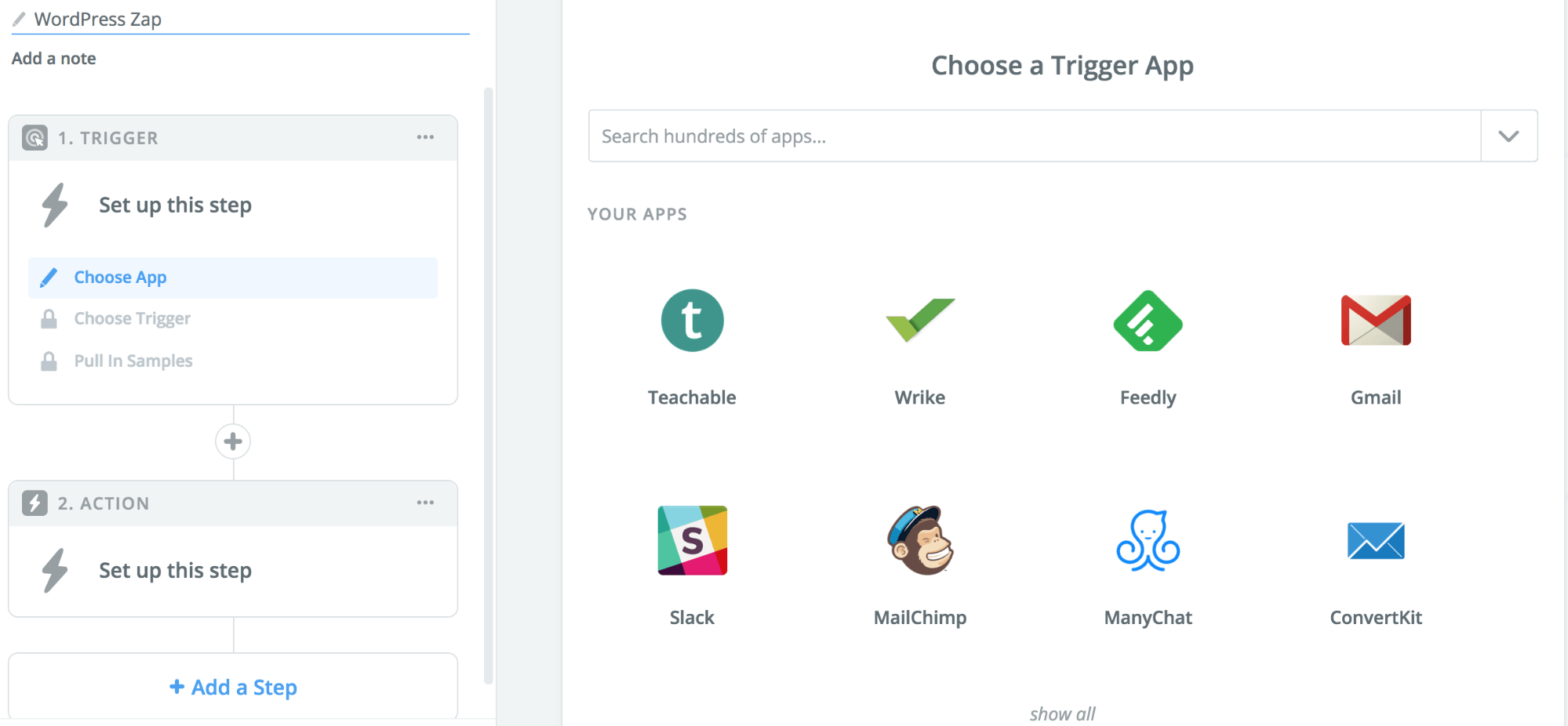Choose the ConvertKit envelope icon
The width and height of the screenshot is (1568, 726).
pos(1376,540)
